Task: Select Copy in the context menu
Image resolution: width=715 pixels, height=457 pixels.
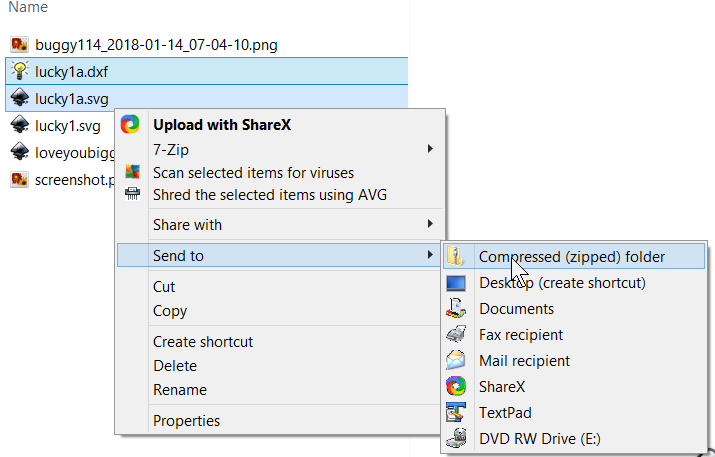Action: (170, 311)
